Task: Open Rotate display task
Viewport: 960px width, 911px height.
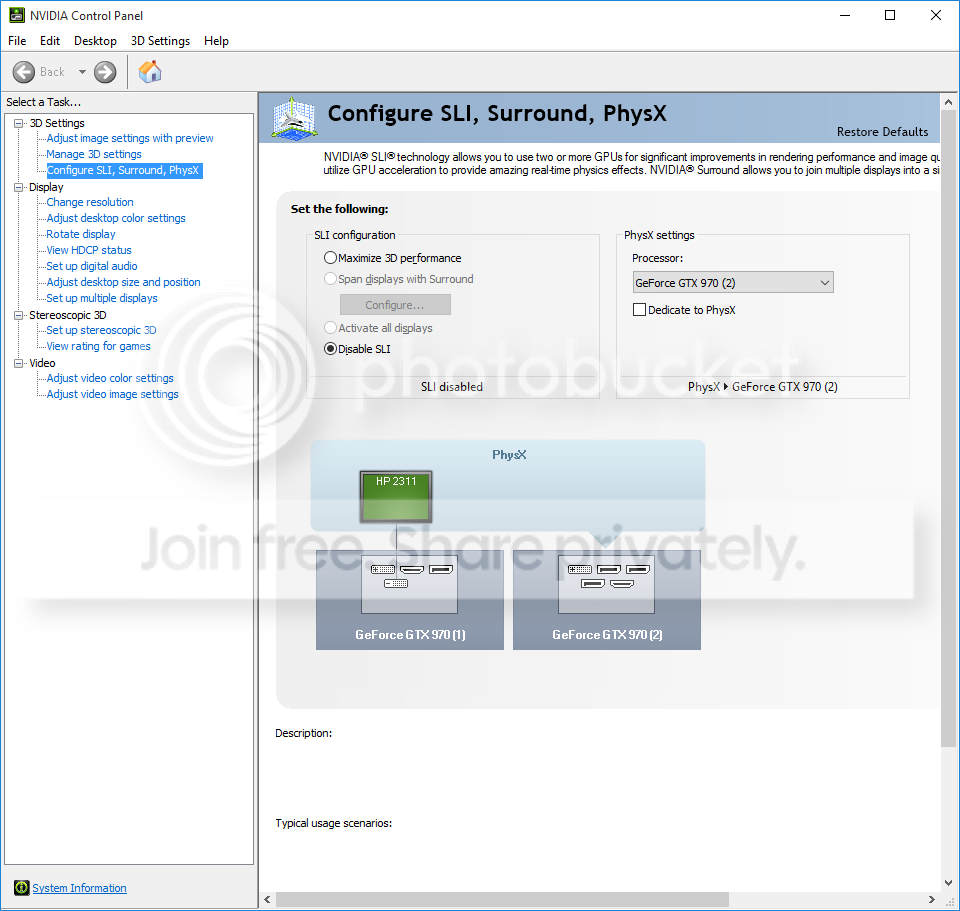Action: (81, 234)
